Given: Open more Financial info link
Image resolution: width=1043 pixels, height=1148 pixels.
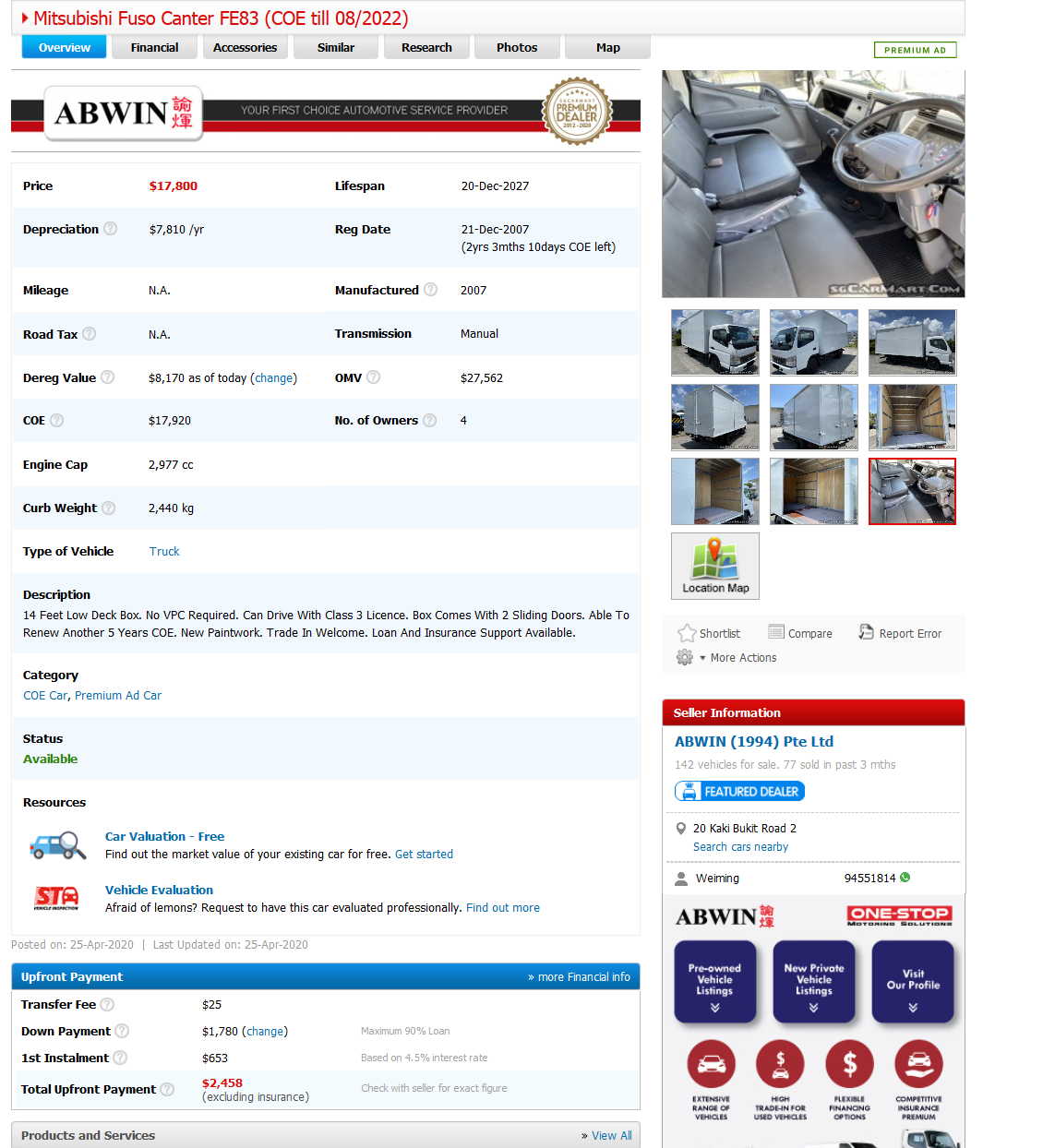Looking at the screenshot, I should pyautogui.click(x=579, y=977).
